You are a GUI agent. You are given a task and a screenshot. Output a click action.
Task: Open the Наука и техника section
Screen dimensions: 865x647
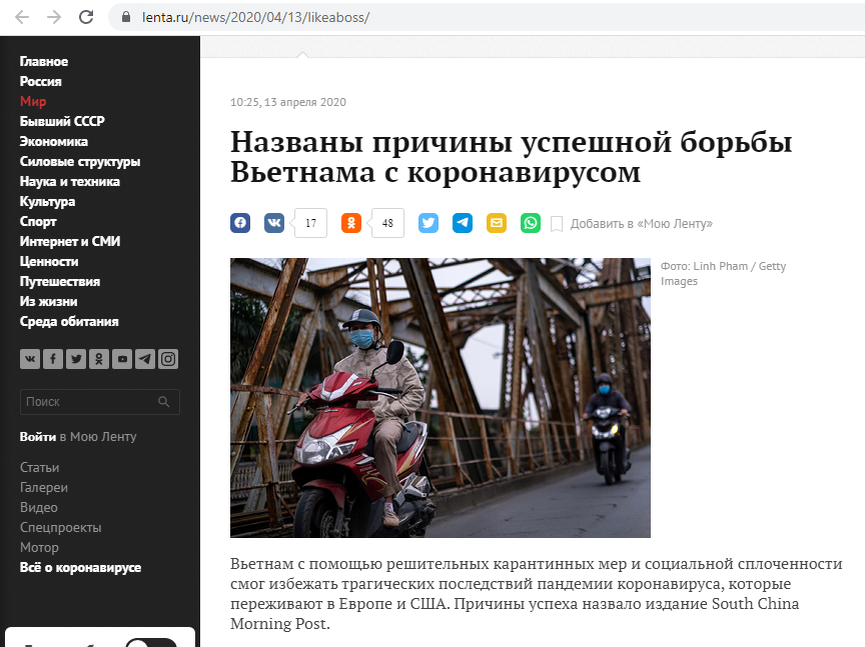tap(70, 181)
